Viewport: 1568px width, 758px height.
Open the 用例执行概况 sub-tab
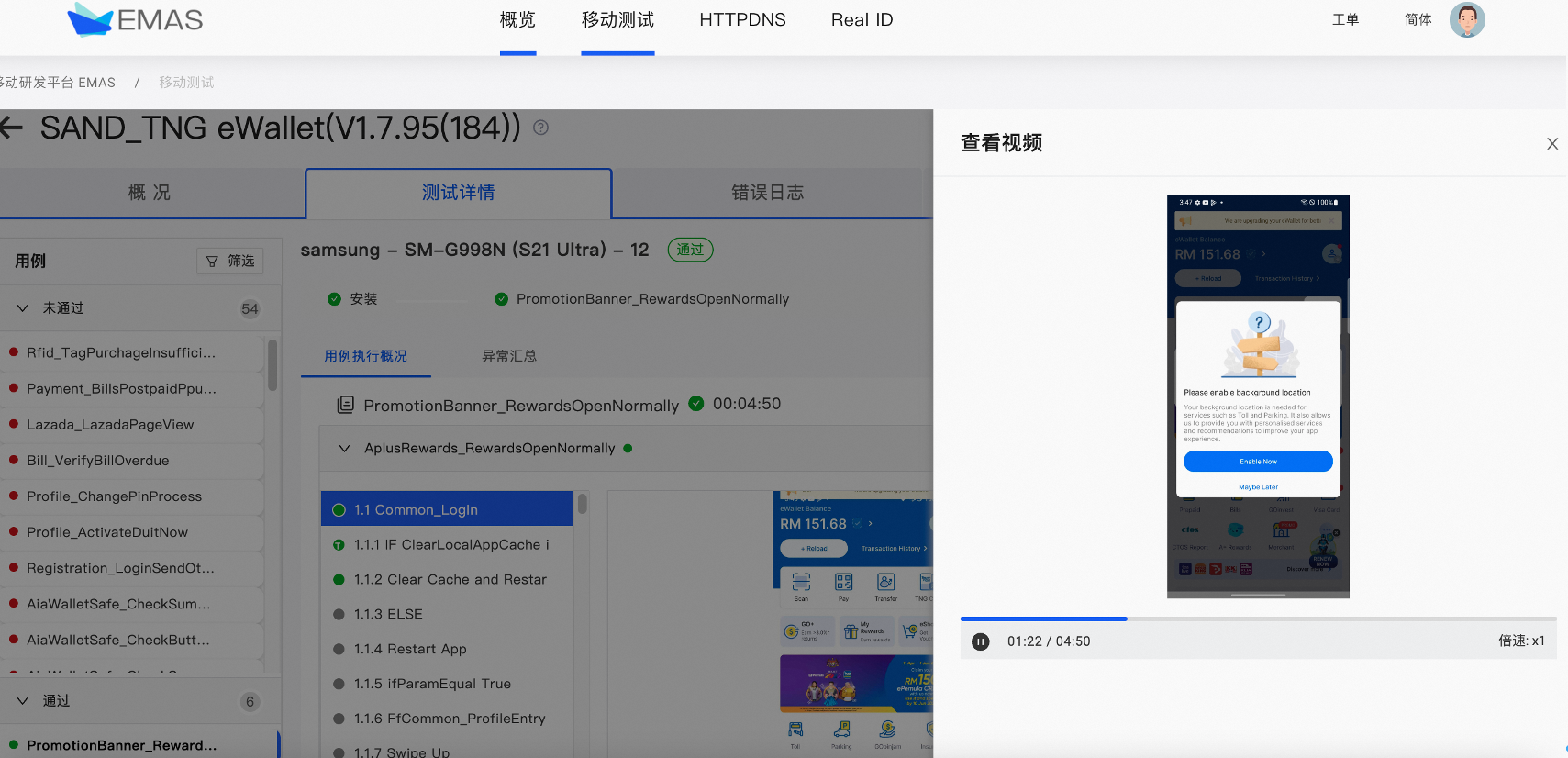pos(365,356)
